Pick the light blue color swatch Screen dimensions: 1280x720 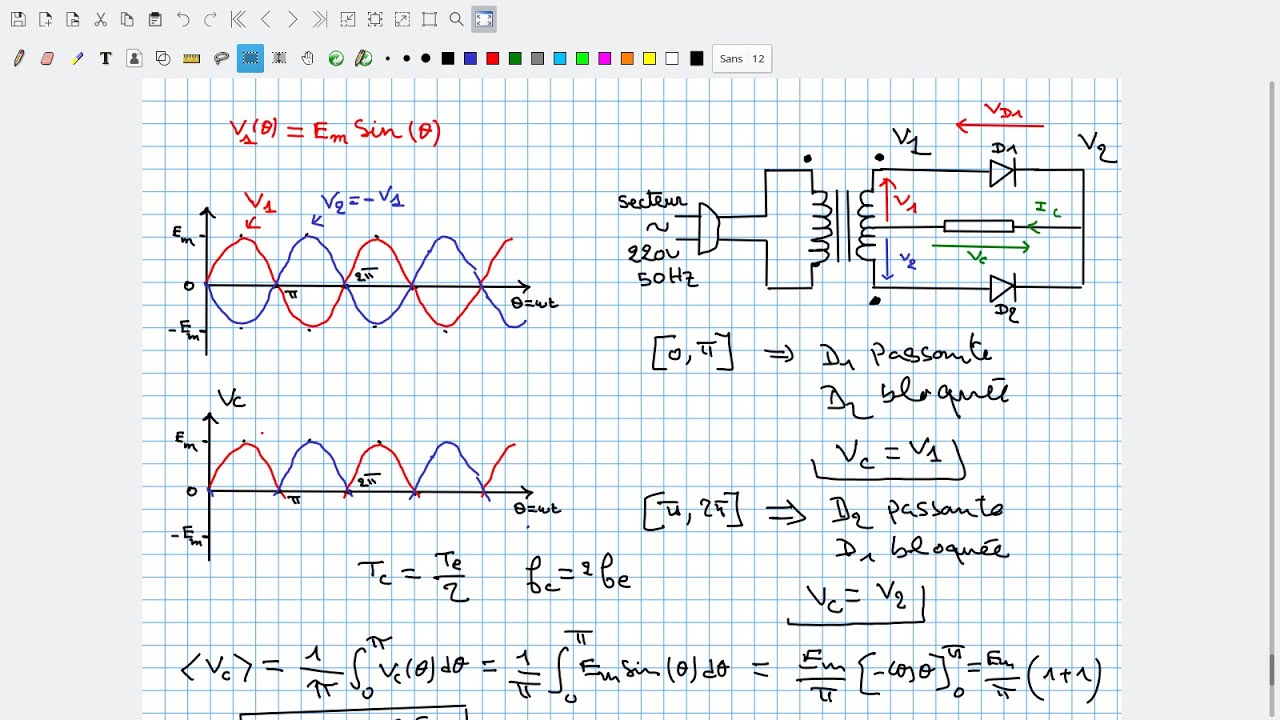pos(560,59)
